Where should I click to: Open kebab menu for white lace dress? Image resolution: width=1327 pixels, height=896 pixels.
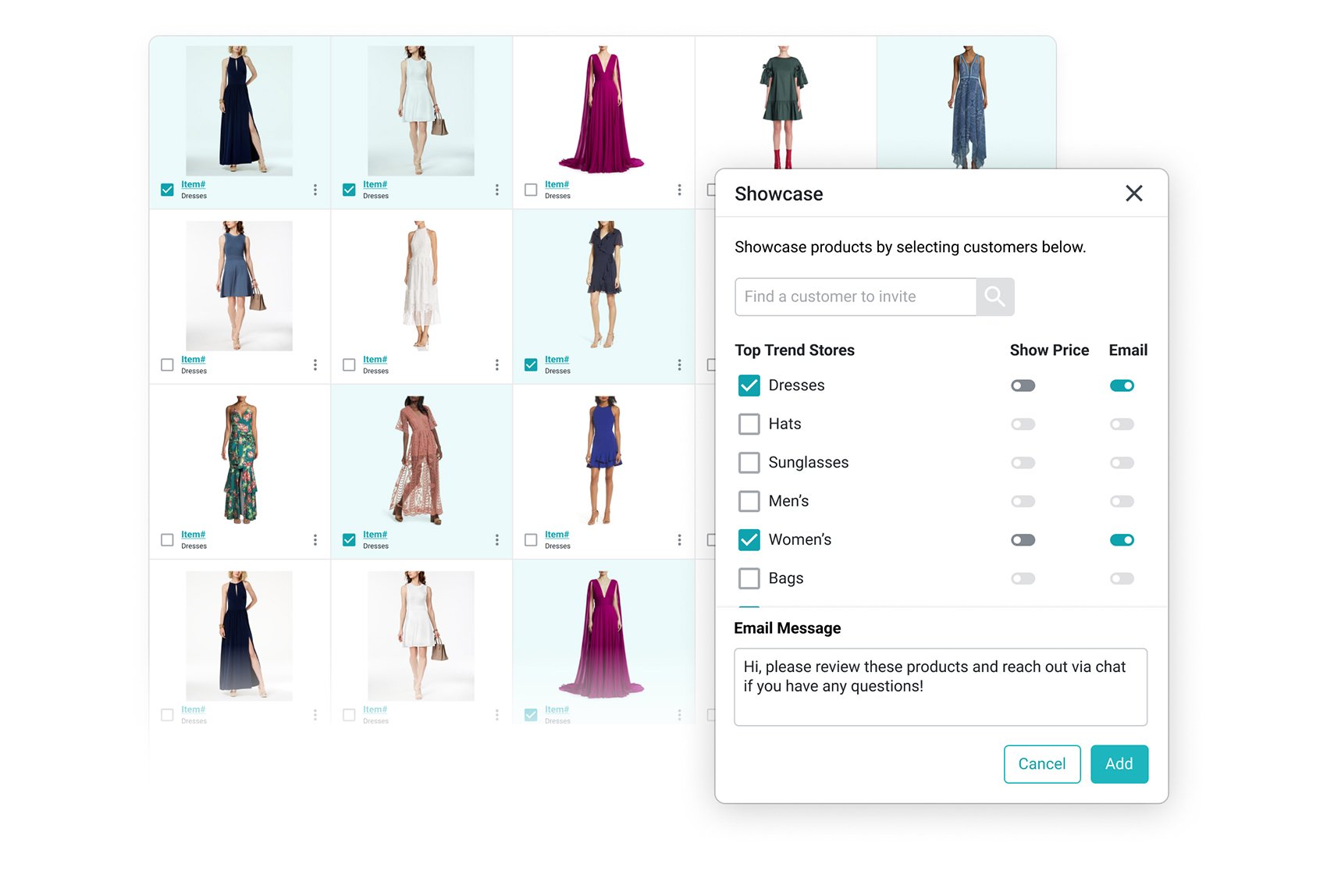(497, 364)
